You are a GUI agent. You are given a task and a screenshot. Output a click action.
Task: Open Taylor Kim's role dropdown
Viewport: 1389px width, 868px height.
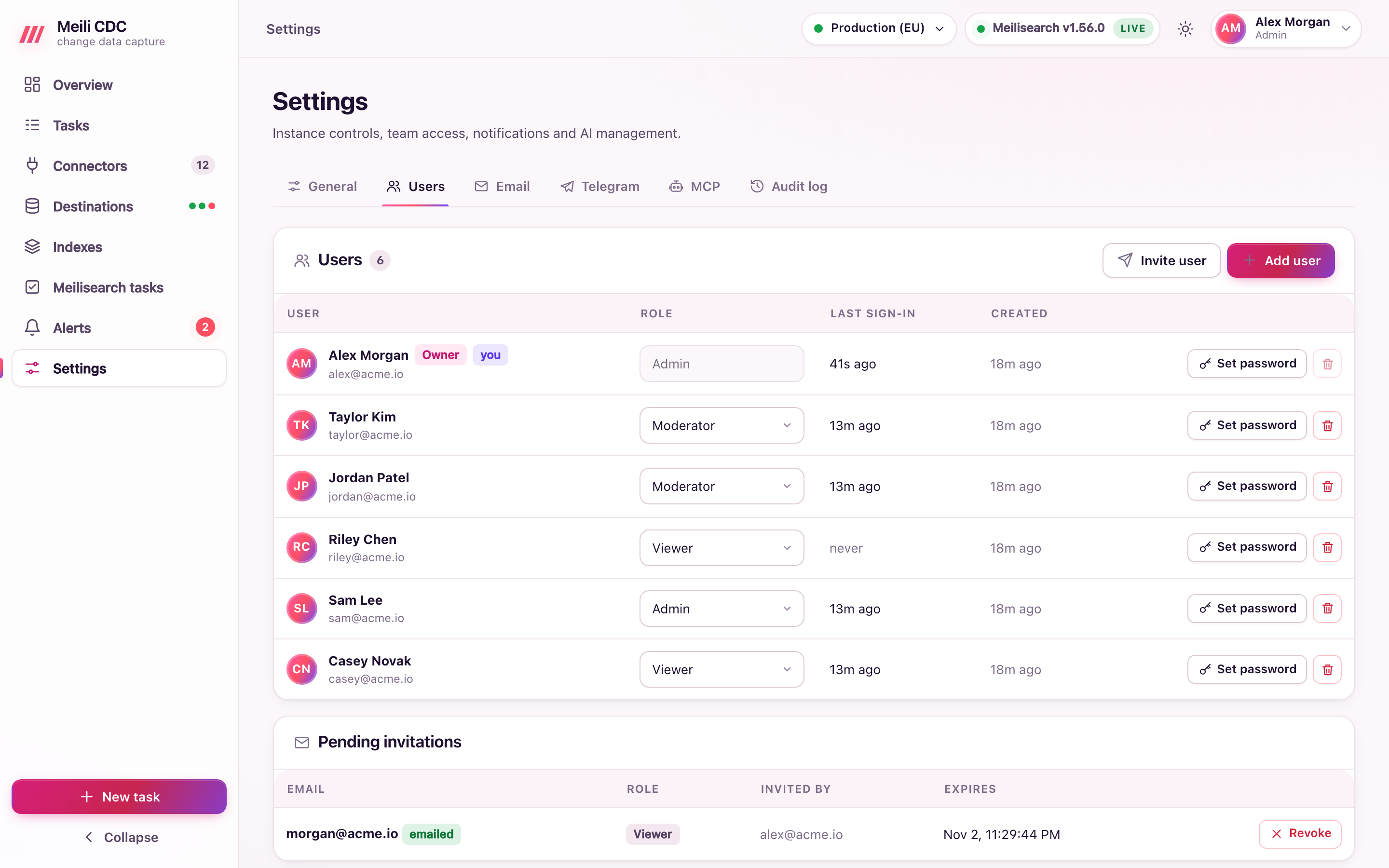[722, 425]
